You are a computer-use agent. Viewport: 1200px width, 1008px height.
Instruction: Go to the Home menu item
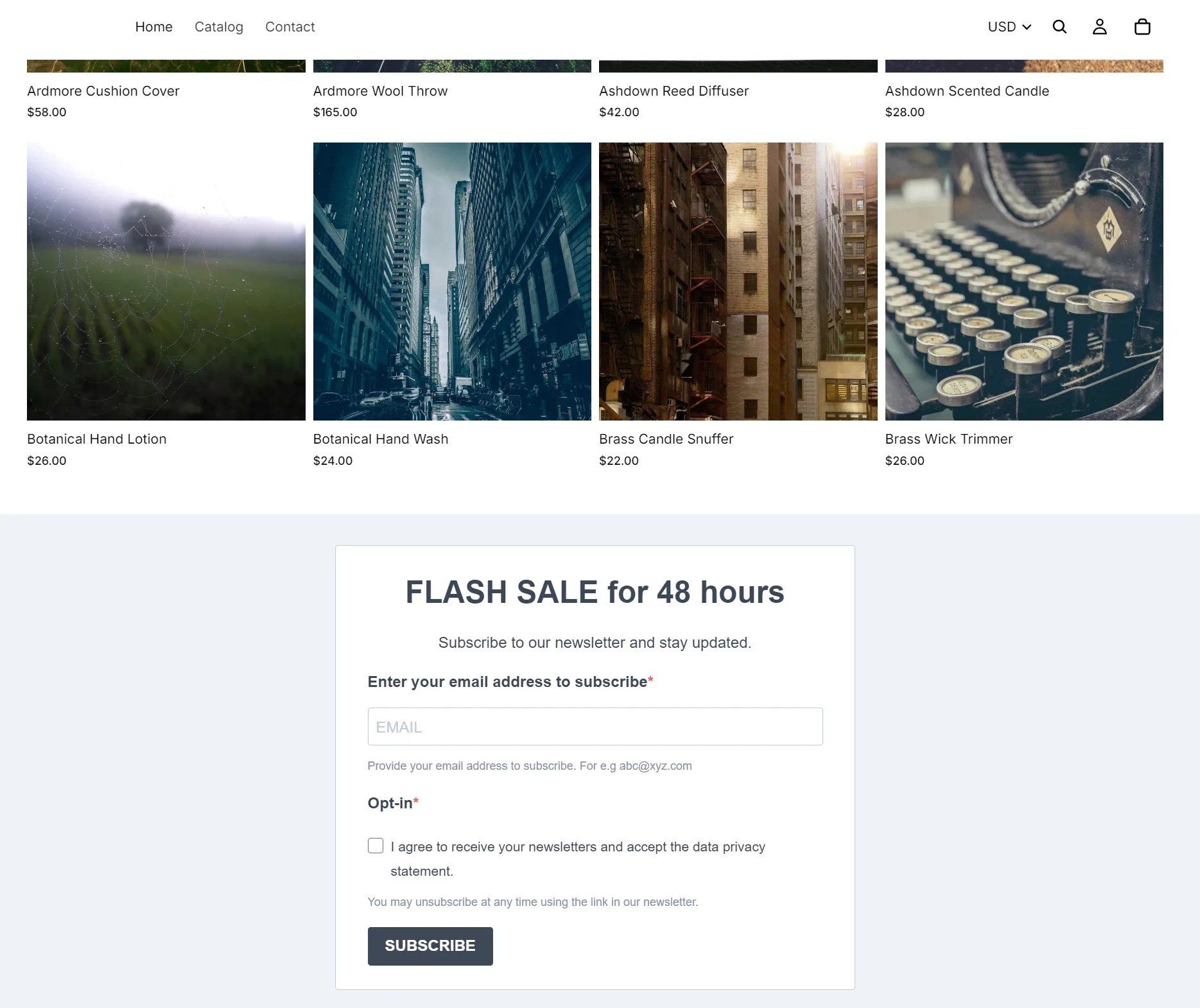154,27
